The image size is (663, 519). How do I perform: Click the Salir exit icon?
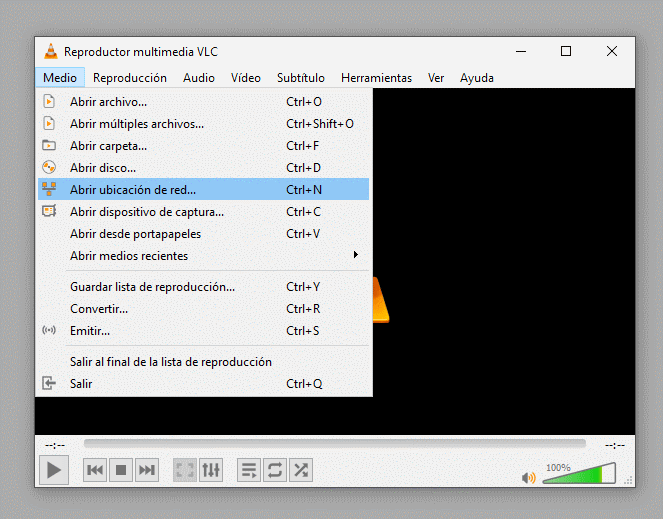tap(49, 383)
